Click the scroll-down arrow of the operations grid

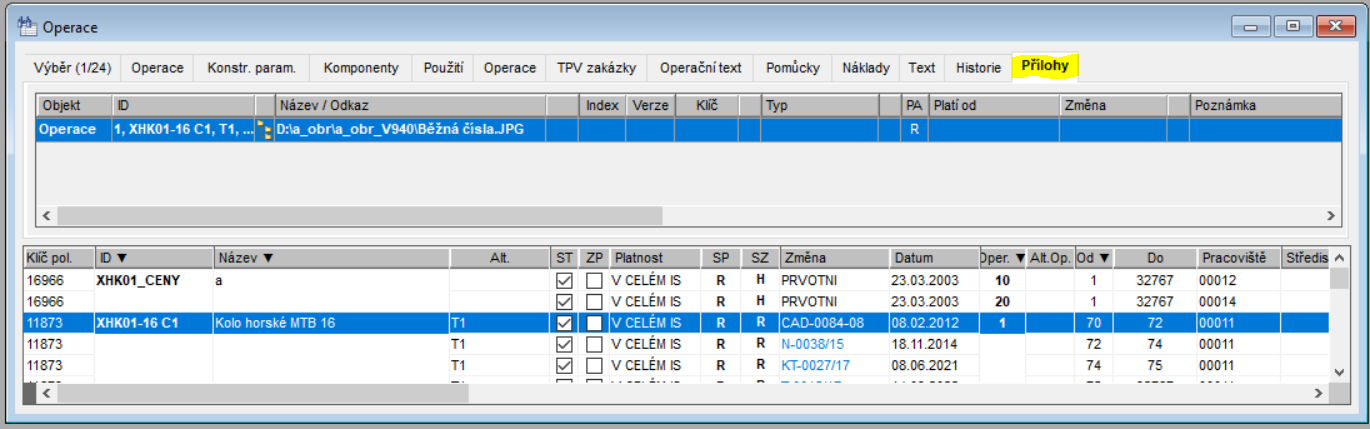1341,372
